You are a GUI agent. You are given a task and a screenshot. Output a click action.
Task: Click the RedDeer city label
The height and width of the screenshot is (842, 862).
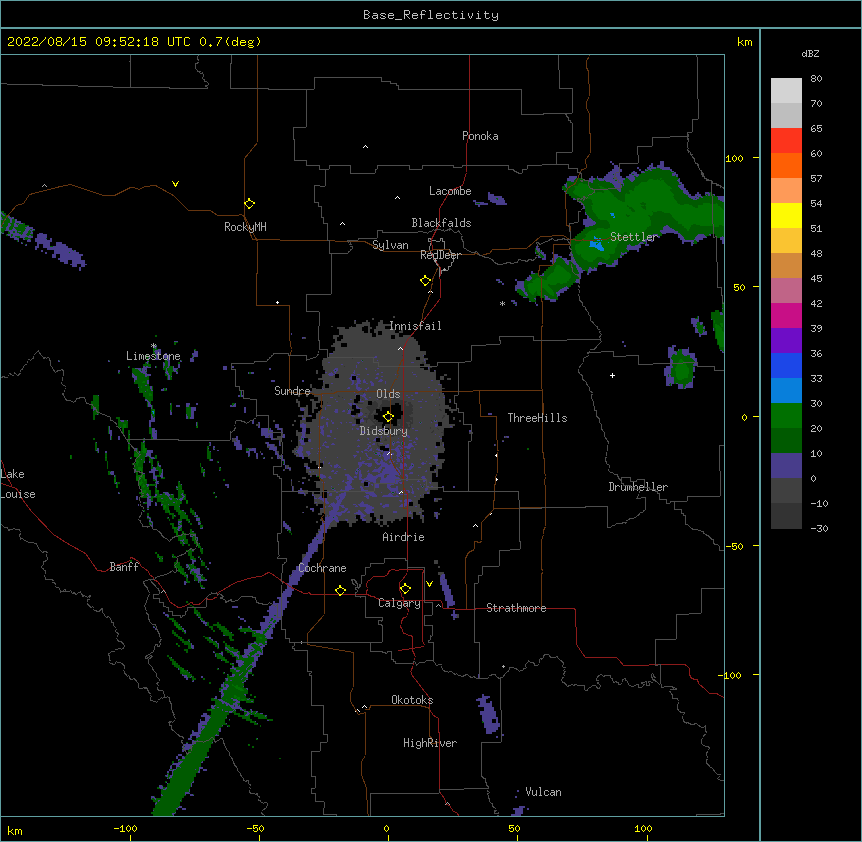click(440, 255)
